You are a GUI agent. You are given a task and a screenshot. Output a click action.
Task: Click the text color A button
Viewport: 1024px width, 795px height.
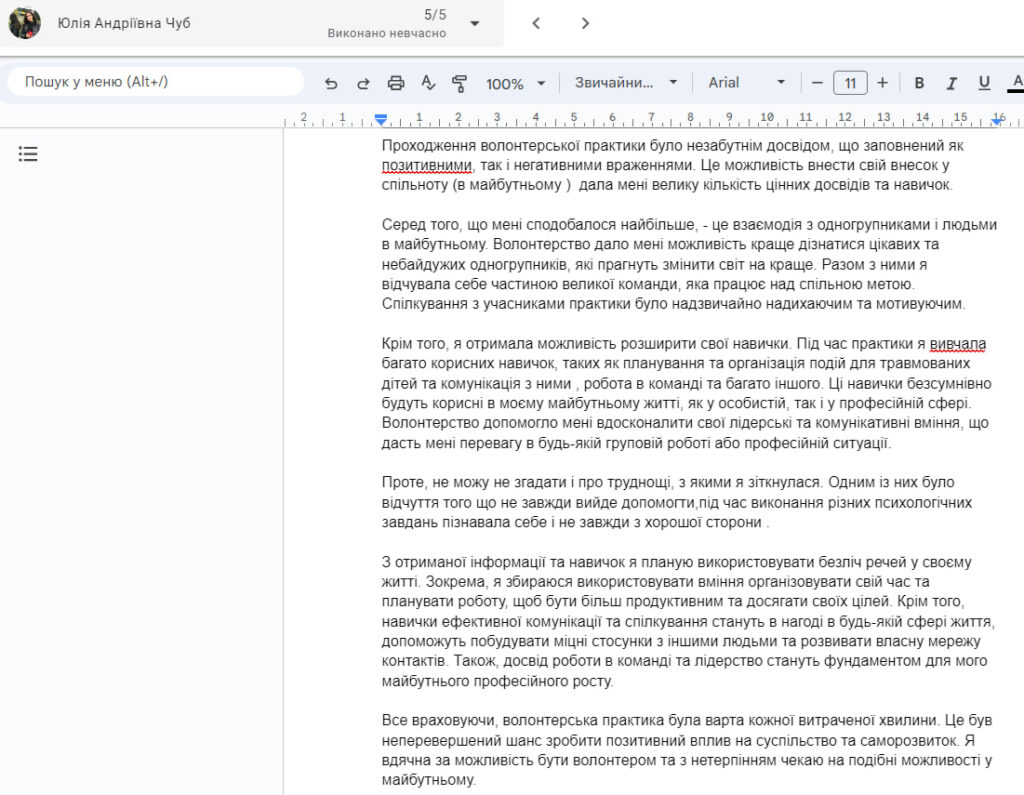(x=1016, y=83)
